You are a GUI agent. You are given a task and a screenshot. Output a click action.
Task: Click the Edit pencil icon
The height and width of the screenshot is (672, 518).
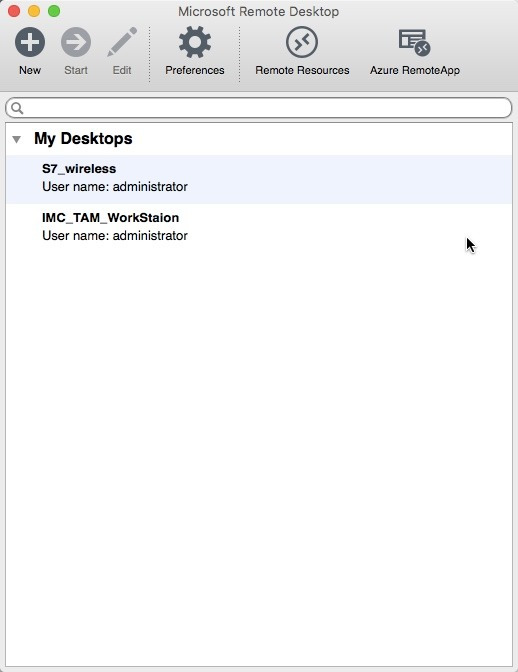point(122,42)
